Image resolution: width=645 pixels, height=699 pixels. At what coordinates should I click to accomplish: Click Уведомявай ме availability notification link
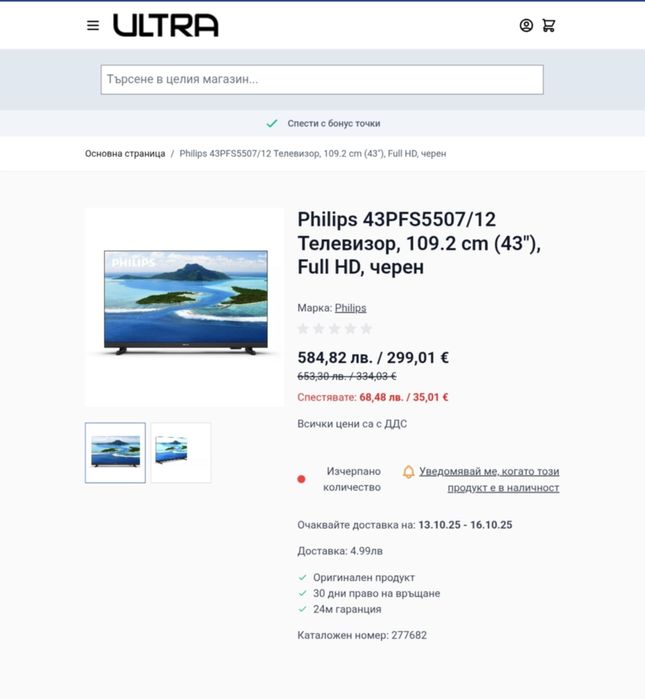point(489,479)
